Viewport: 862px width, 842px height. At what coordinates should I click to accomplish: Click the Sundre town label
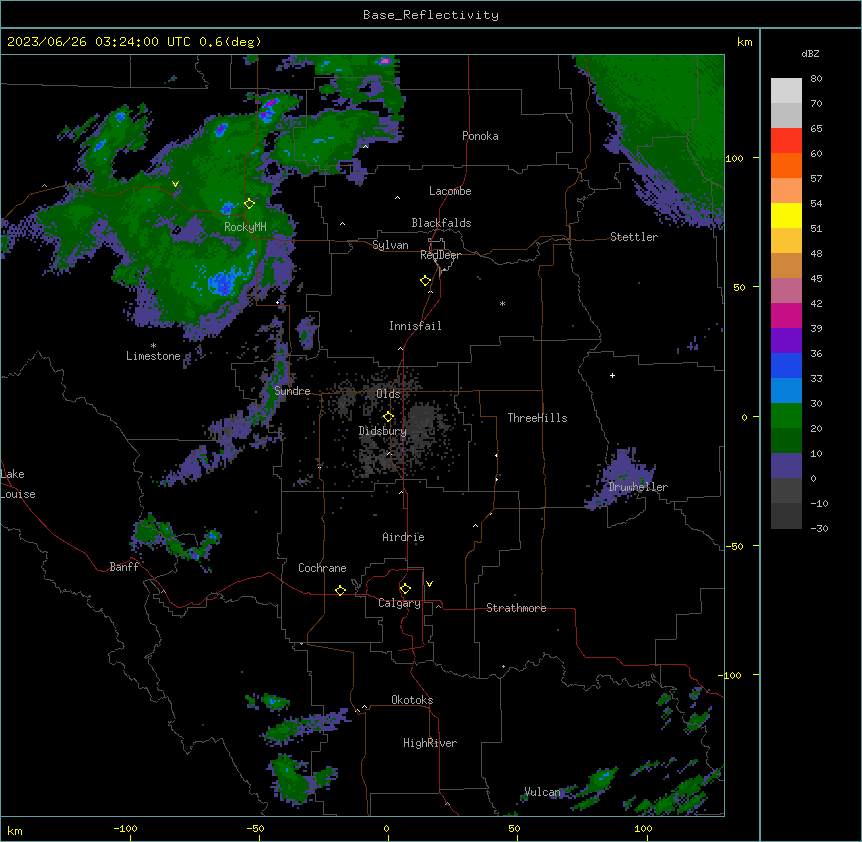coord(292,391)
